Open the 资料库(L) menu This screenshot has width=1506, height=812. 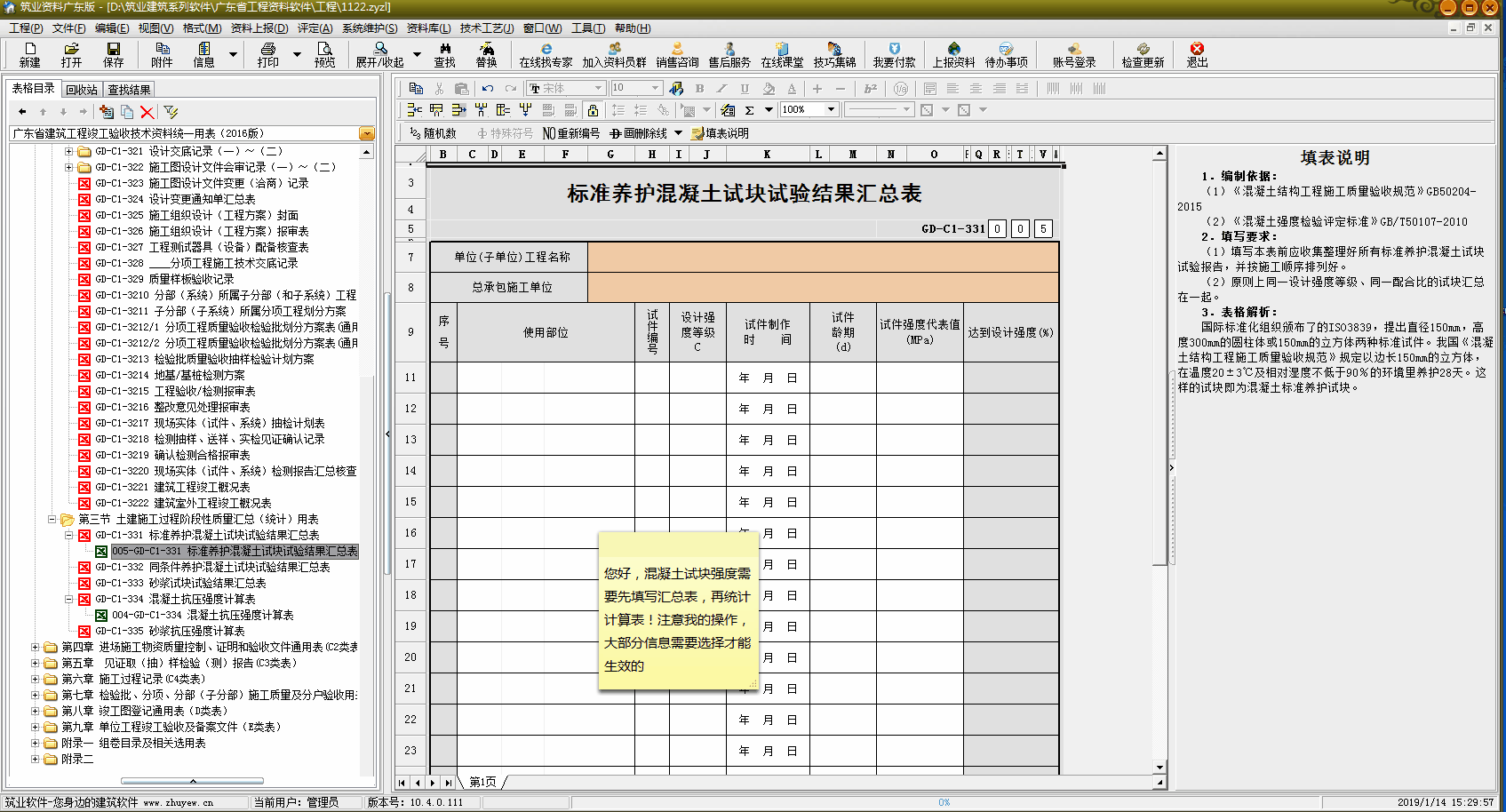[428, 28]
